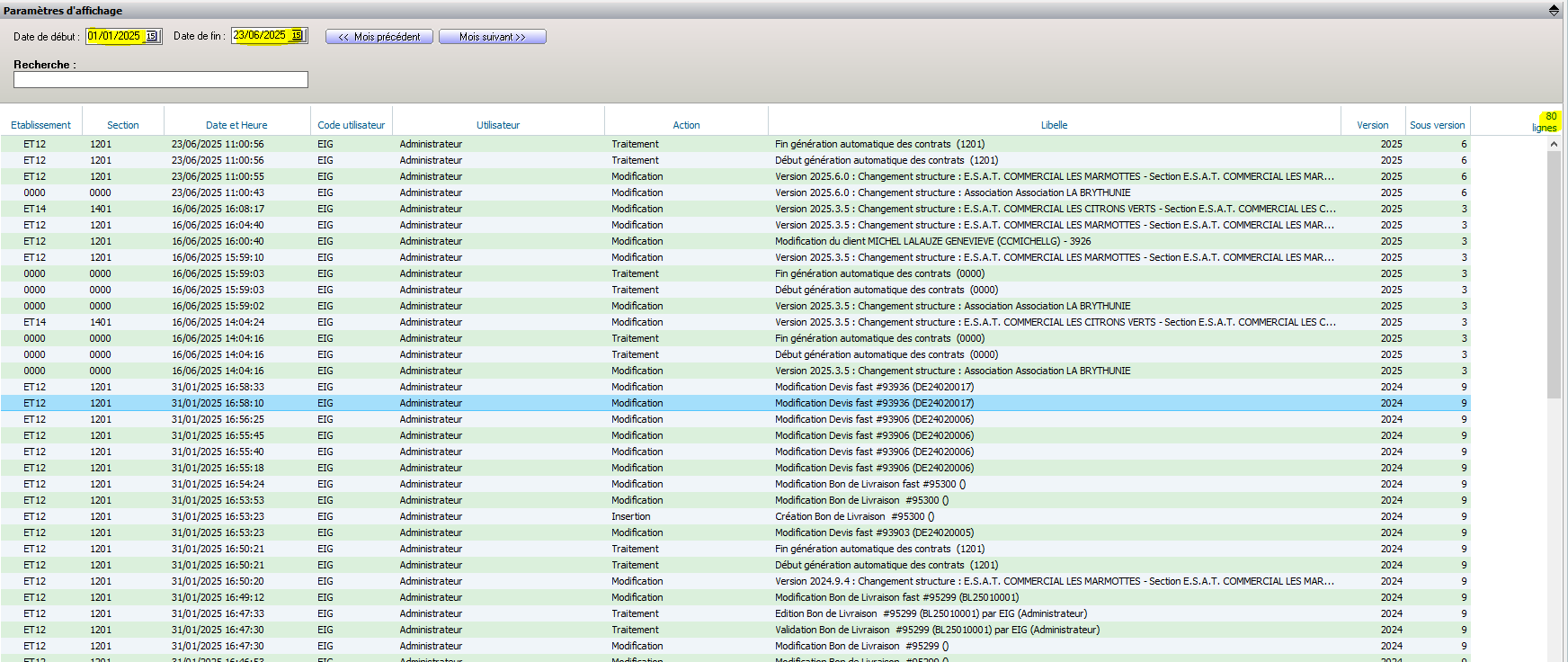Collapse the Paramètres d'affichage panel

tap(1554, 10)
